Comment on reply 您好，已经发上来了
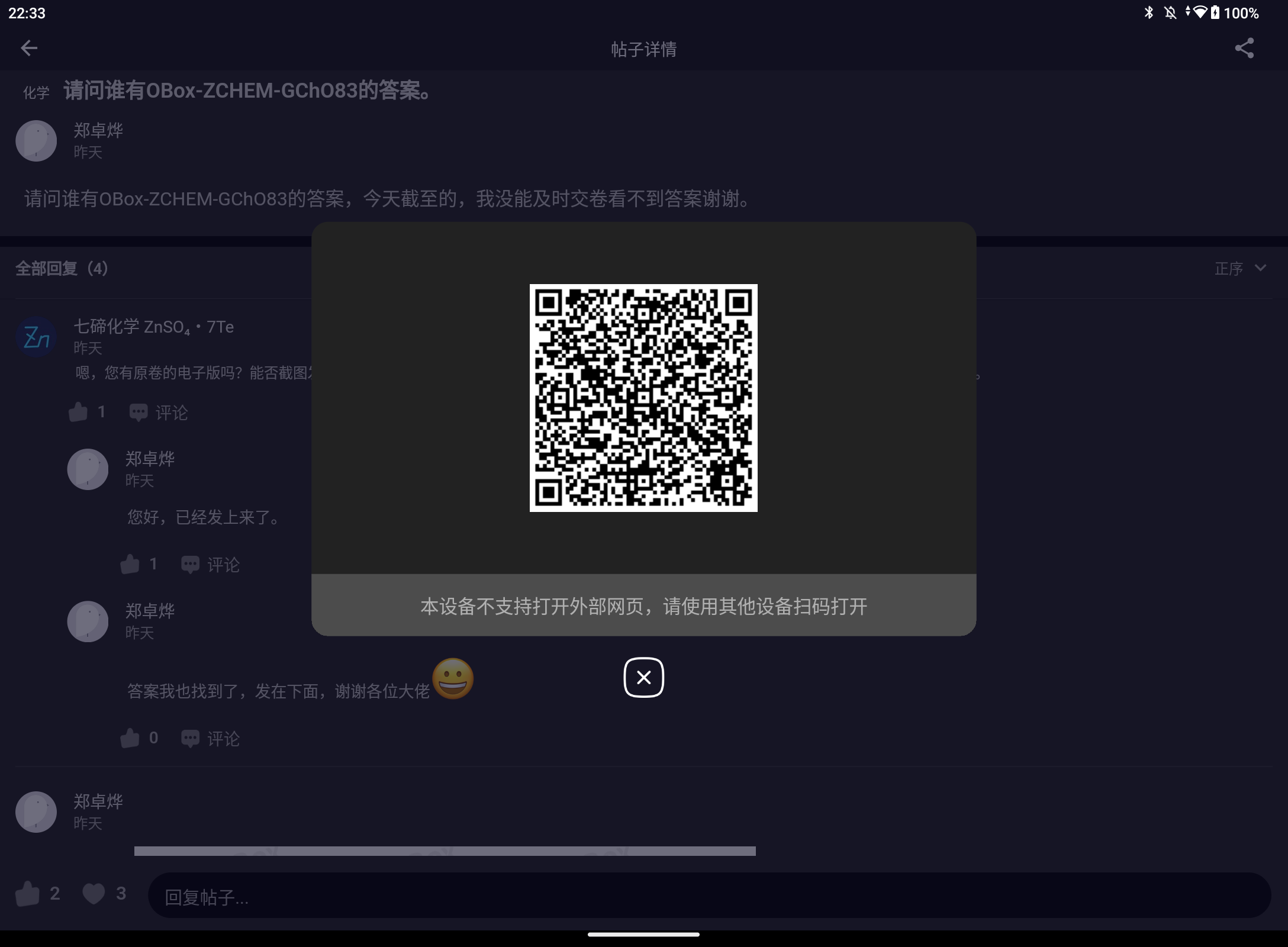 [210, 565]
